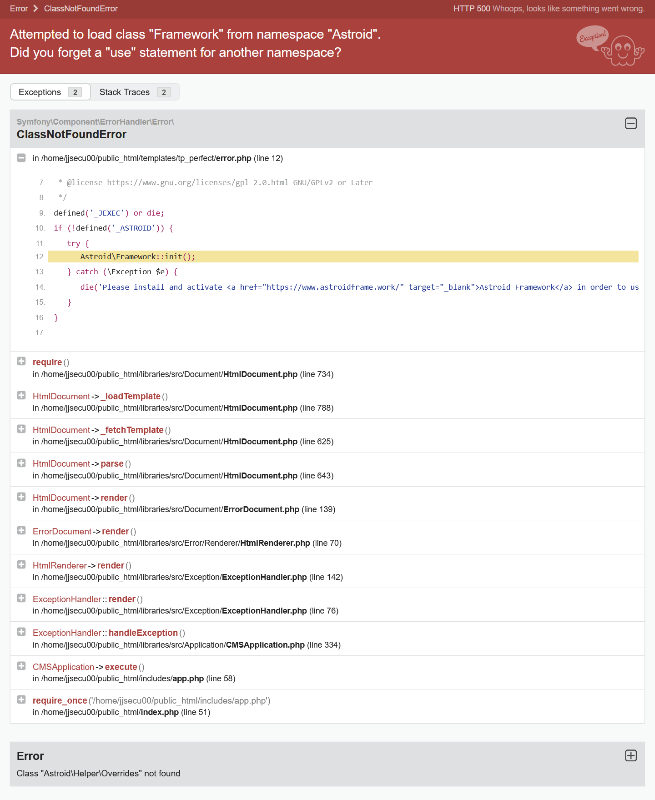The image size is (655, 800).
Task: Expand the Error exception panel
Action: coord(630,756)
